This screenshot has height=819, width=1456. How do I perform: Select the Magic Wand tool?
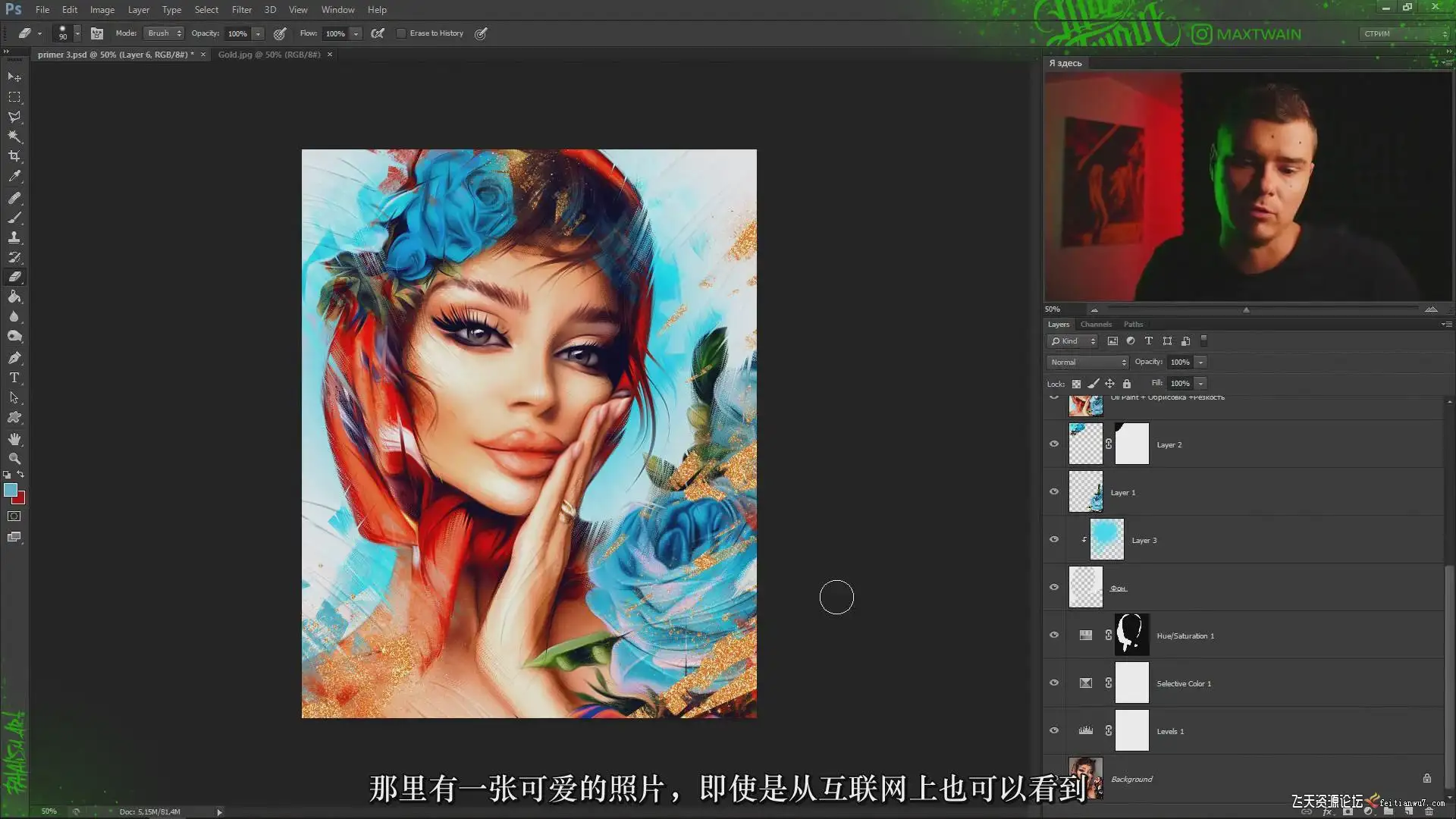click(x=14, y=136)
